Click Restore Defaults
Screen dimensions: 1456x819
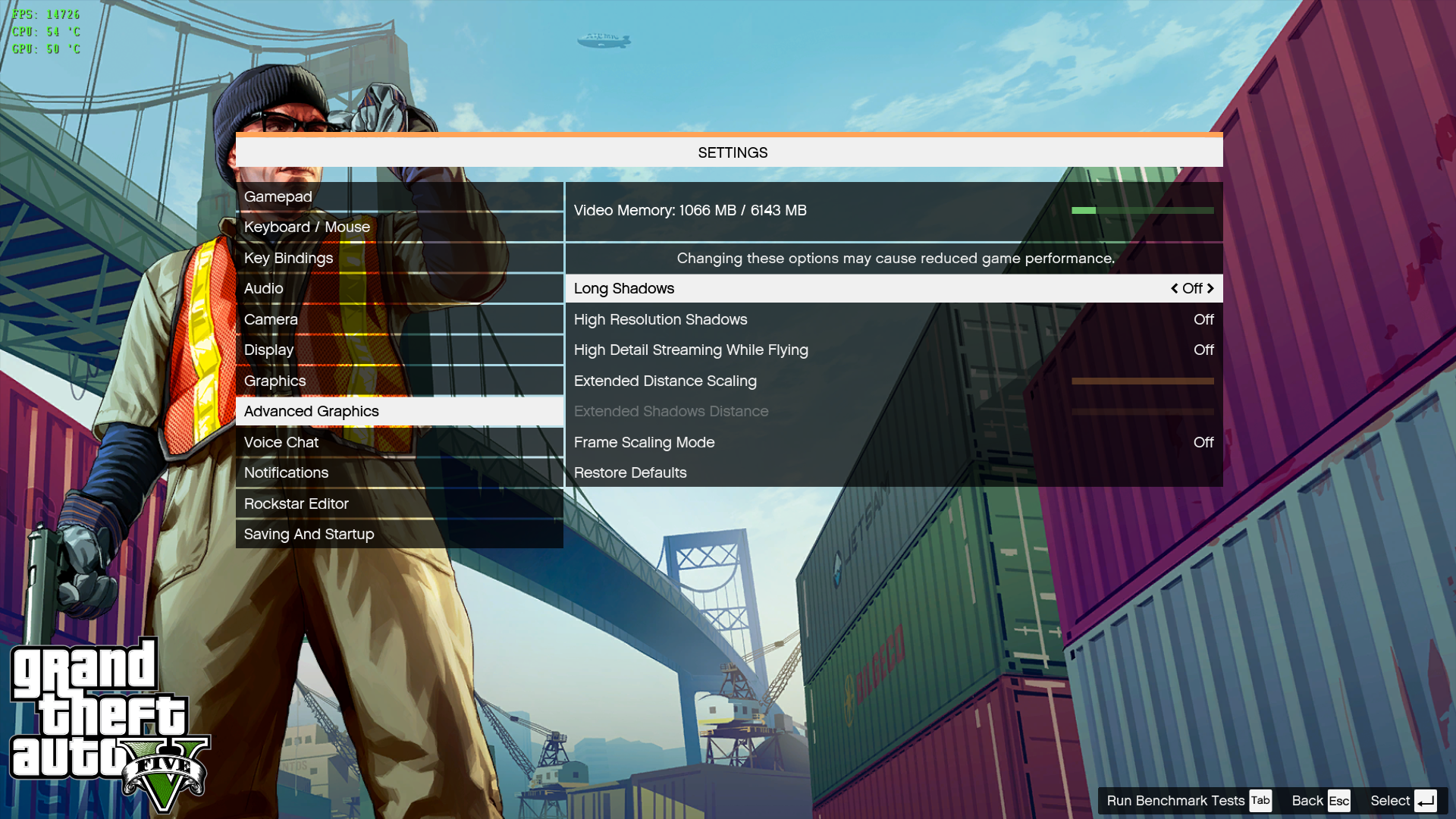pos(630,472)
